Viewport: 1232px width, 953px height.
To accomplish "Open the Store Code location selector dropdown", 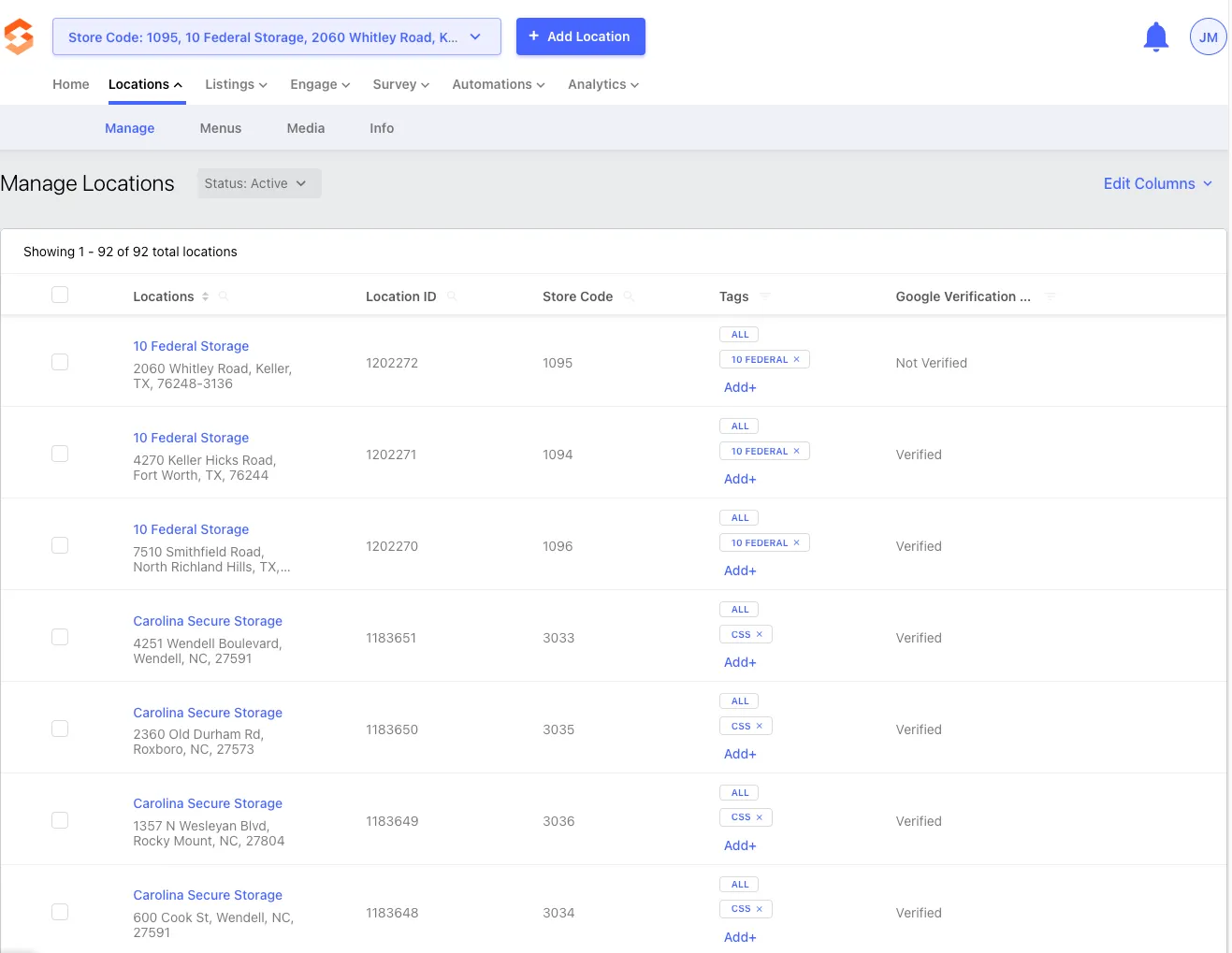I will click(x=277, y=36).
